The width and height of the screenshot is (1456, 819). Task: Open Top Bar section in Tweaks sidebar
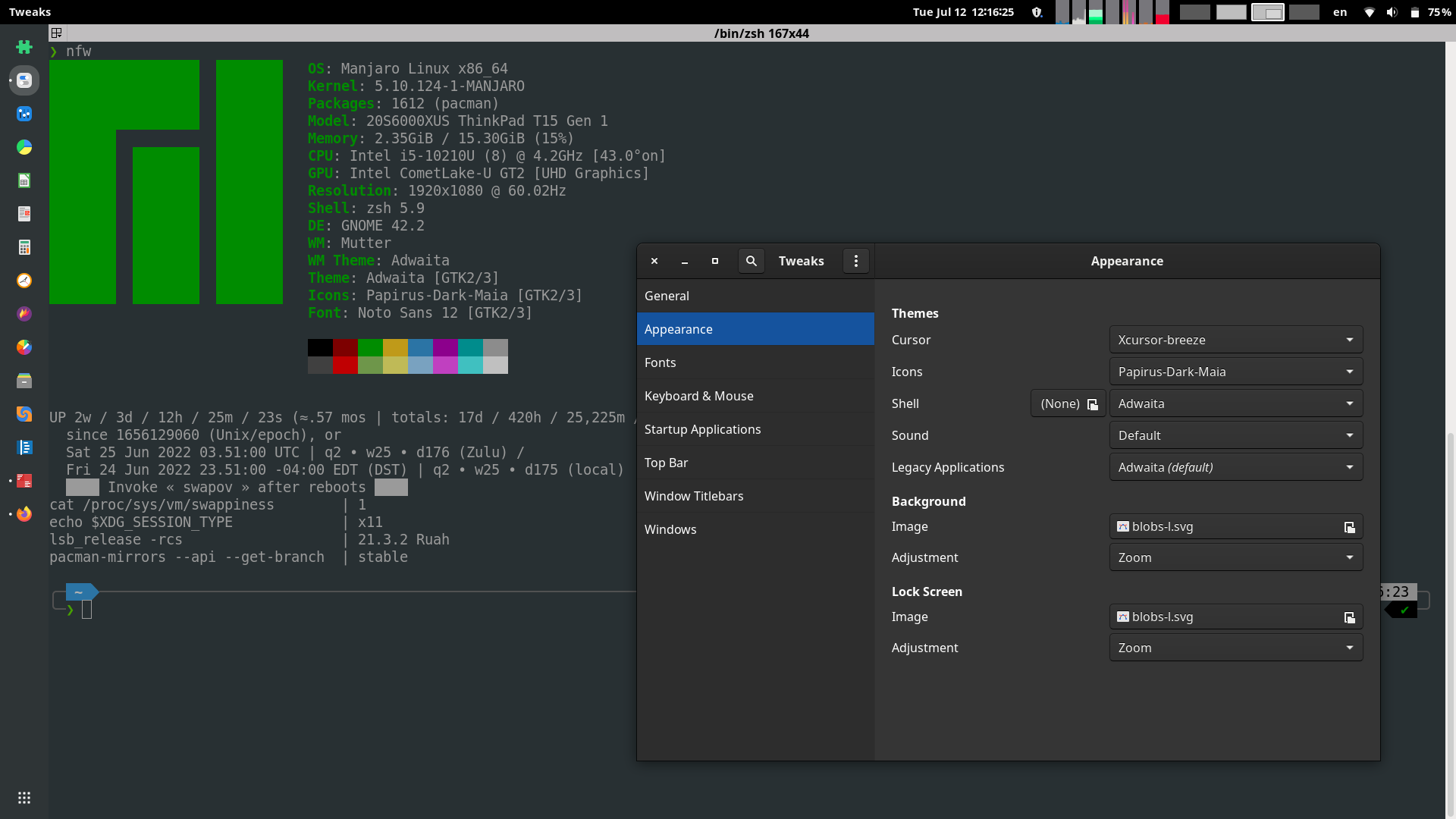pos(755,463)
